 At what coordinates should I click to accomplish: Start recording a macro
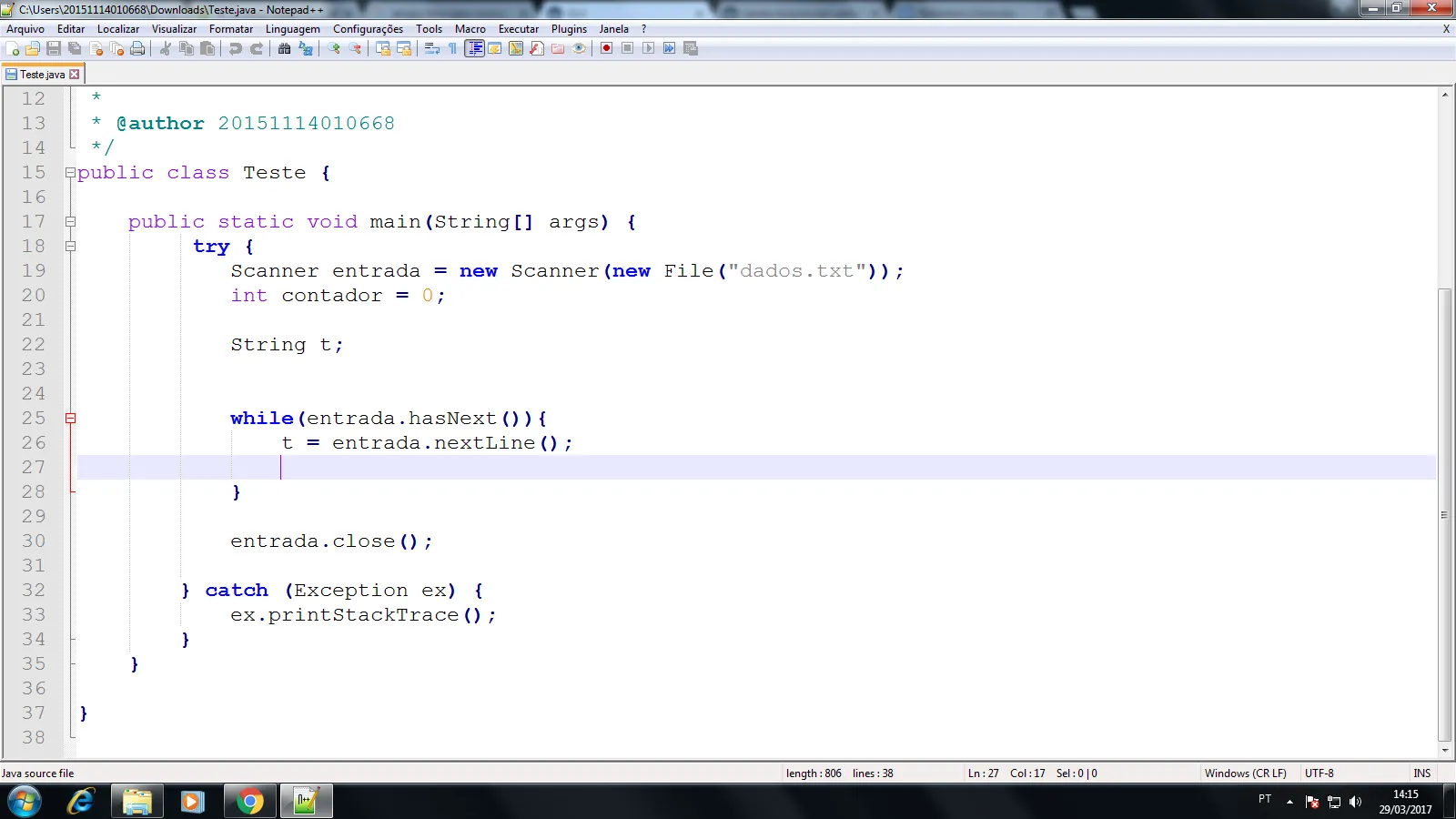click(606, 48)
